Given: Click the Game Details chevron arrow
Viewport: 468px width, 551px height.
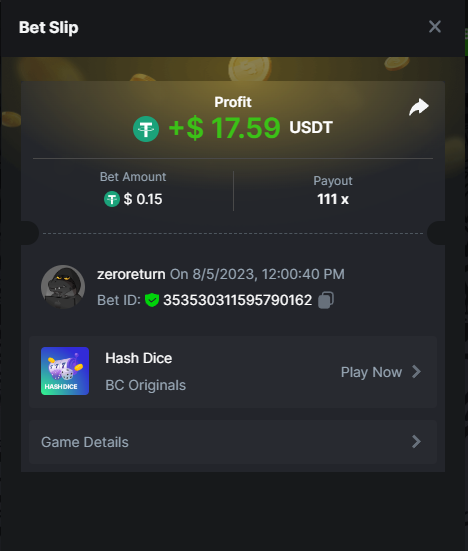Looking at the screenshot, I should click(416, 442).
